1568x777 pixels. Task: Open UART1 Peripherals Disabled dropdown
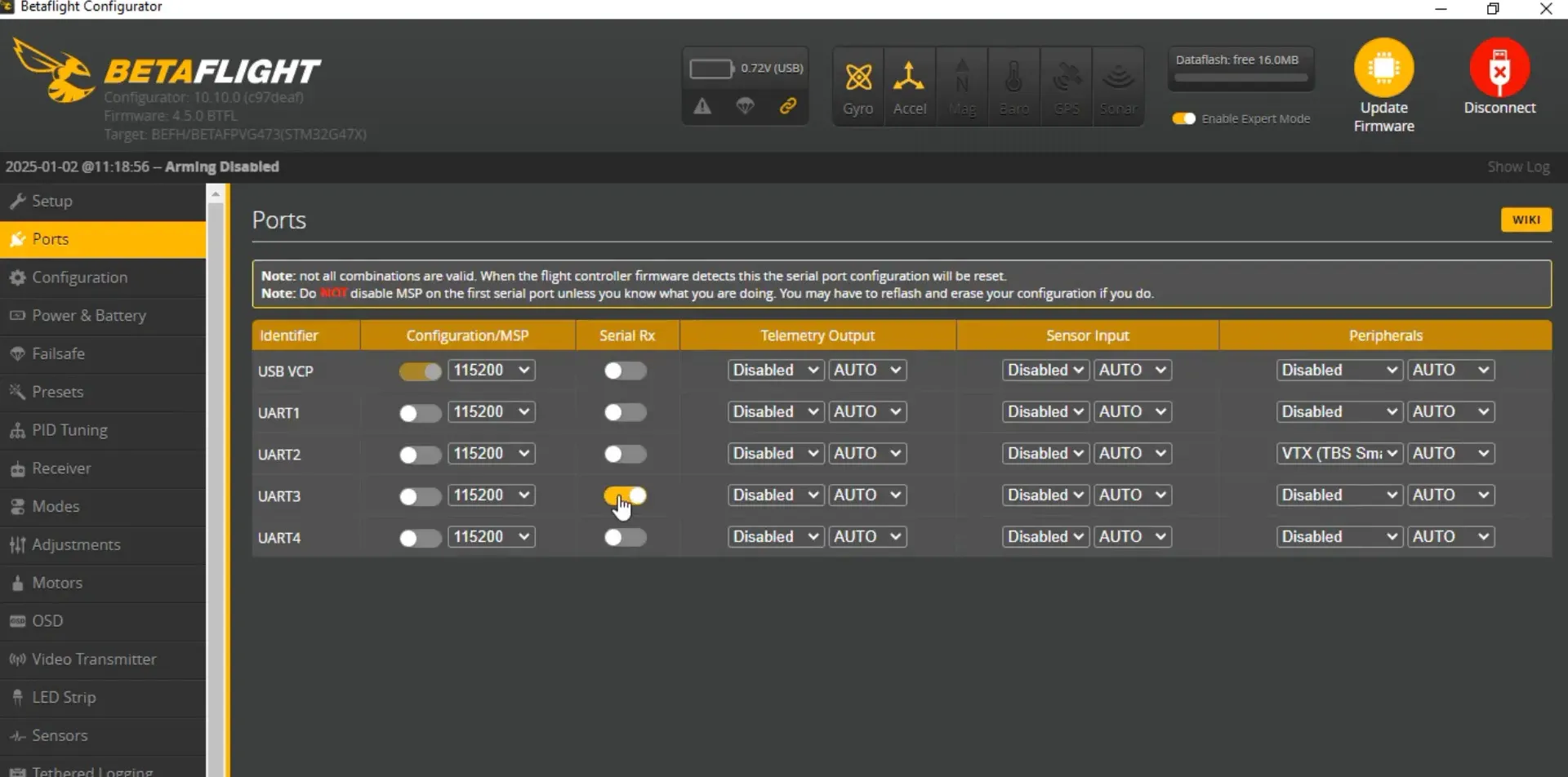(1339, 412)
